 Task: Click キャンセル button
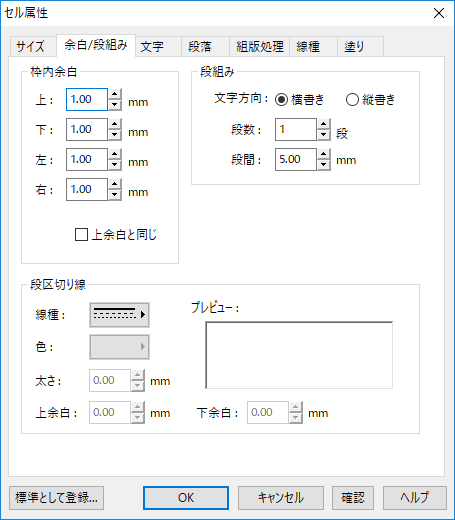[x=281, y=498]
